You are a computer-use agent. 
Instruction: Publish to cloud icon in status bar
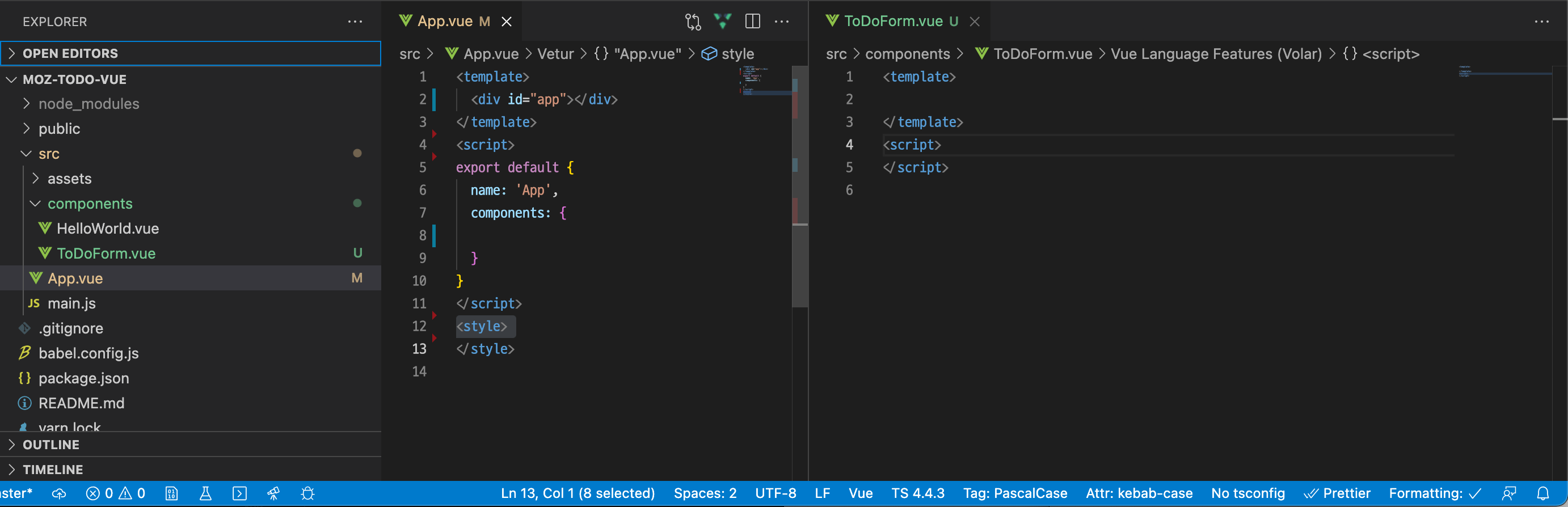pyautogui.click(x=59, y=493)
